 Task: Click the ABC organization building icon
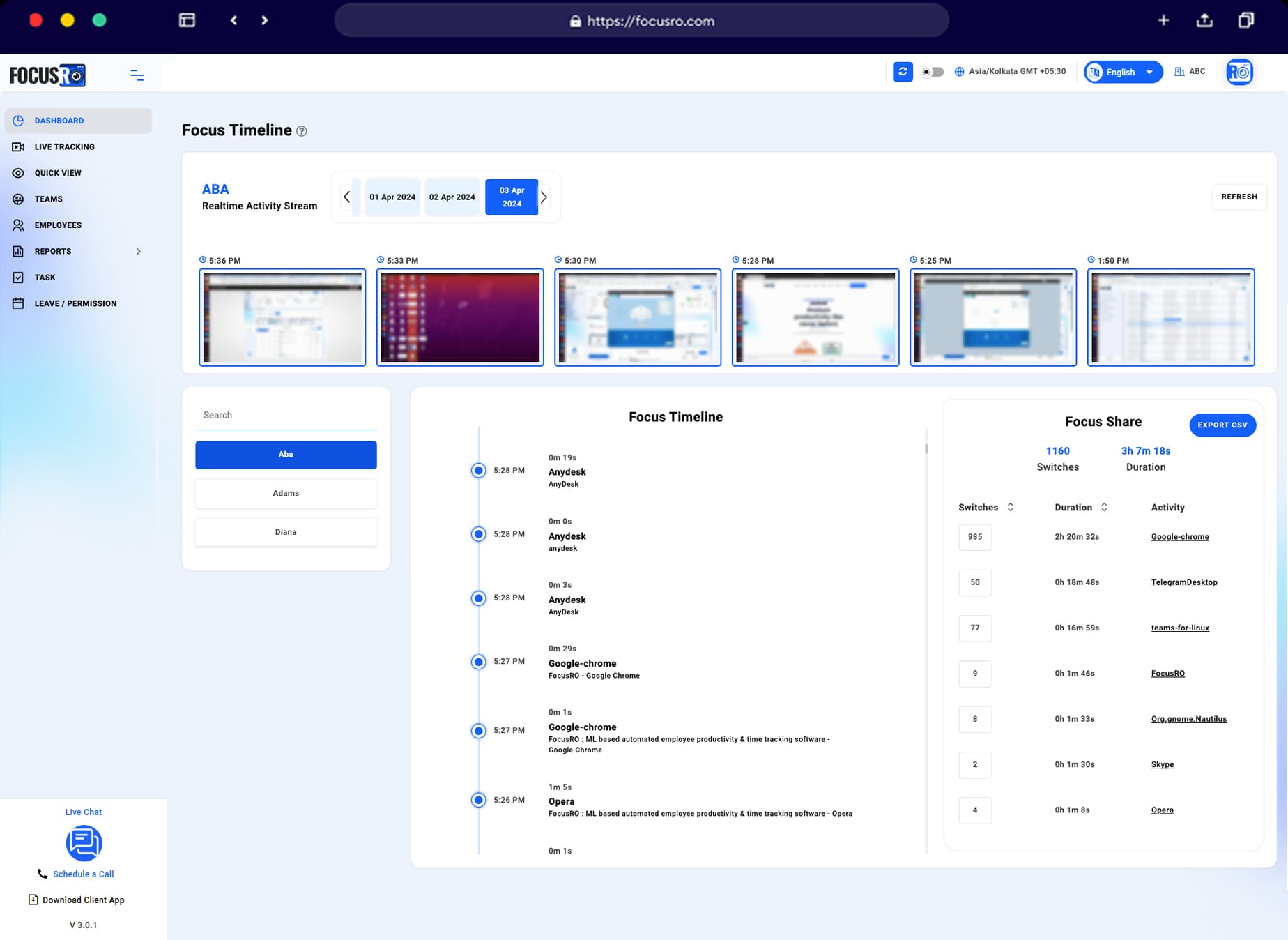tap(1179, 71)
